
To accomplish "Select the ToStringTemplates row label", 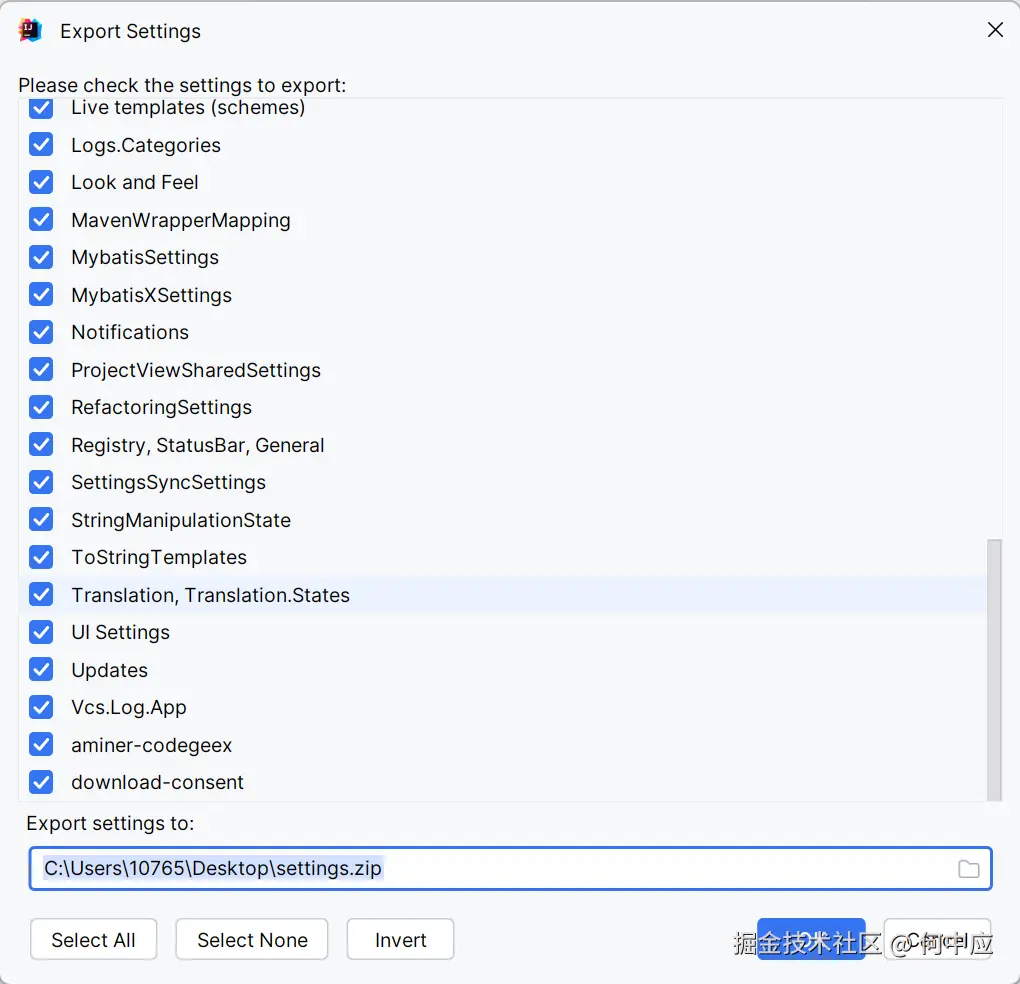I will pos(159,557).
